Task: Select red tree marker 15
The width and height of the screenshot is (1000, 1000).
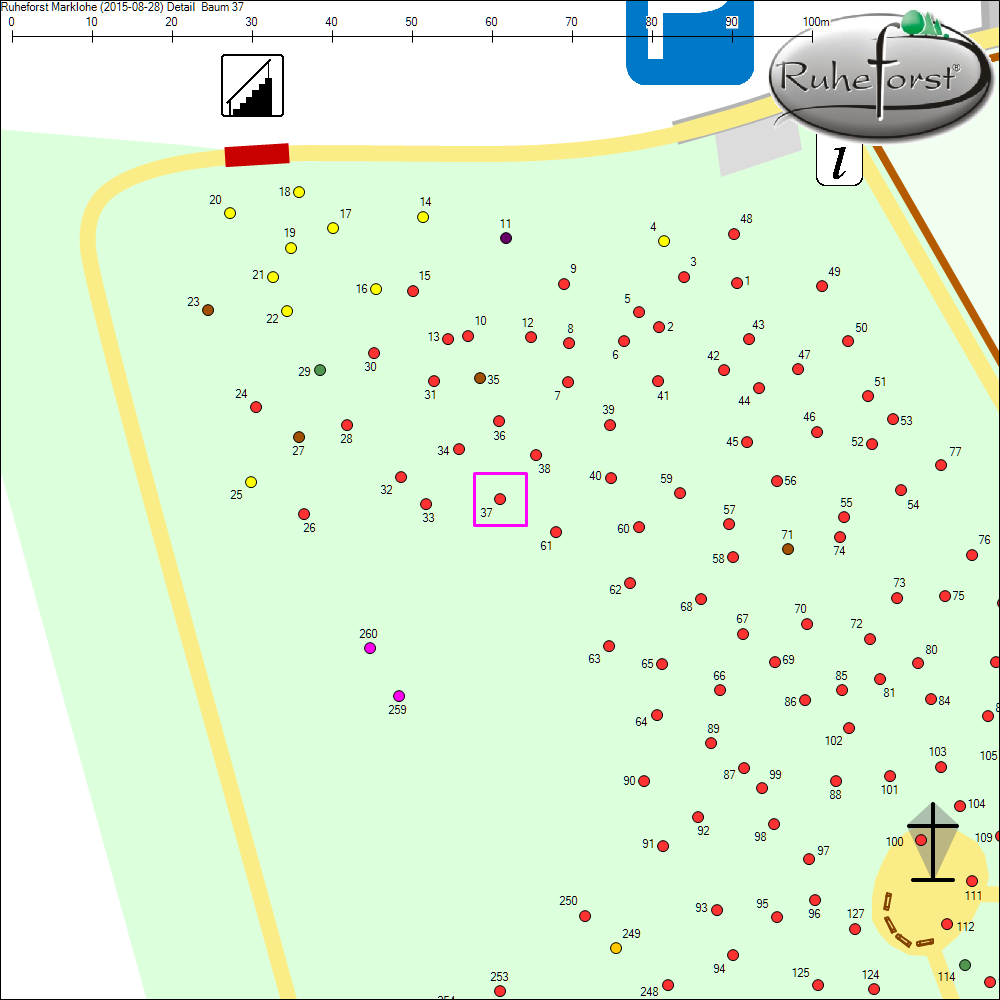Action: (413, 291)
